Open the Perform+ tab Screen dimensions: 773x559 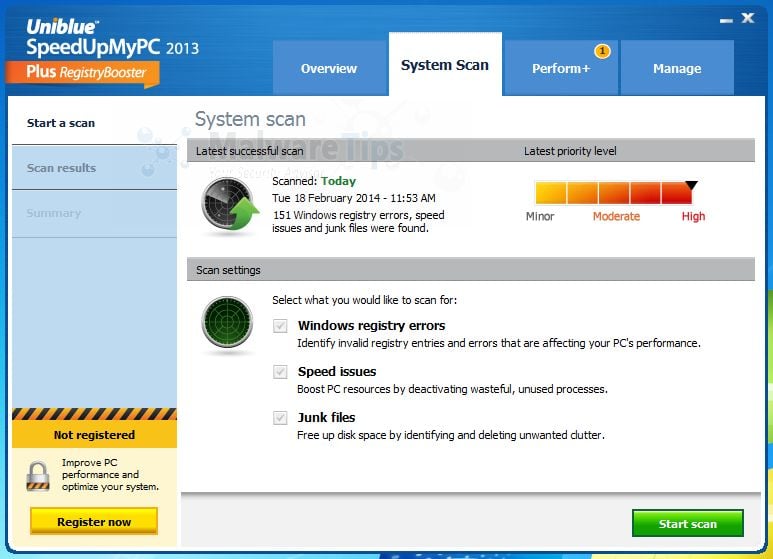click(561, 68)
